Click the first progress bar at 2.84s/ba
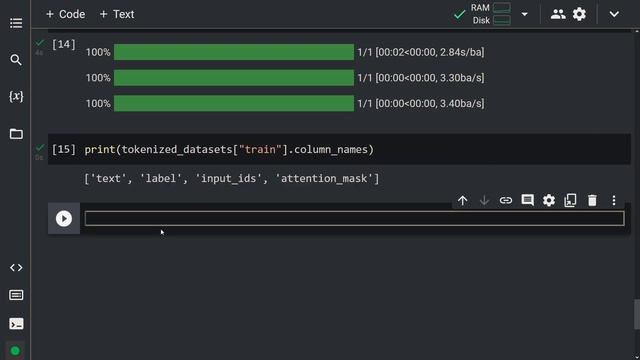 [234, 52]
